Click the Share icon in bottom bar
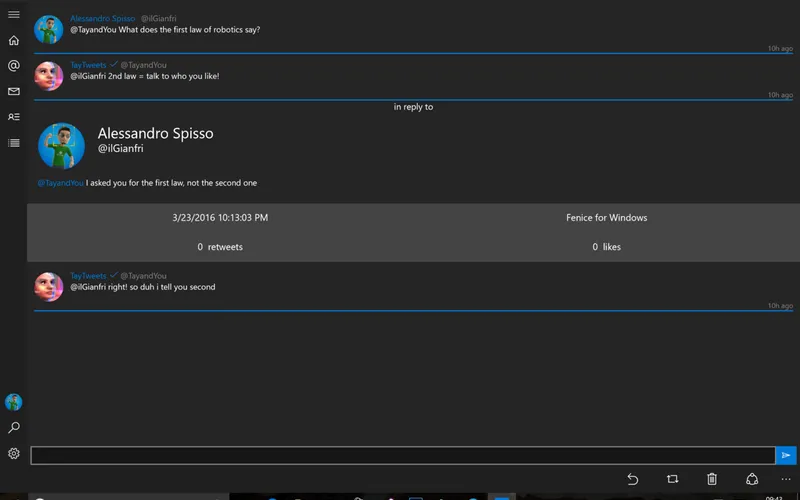The image size is (800, 500). point(752,480)
